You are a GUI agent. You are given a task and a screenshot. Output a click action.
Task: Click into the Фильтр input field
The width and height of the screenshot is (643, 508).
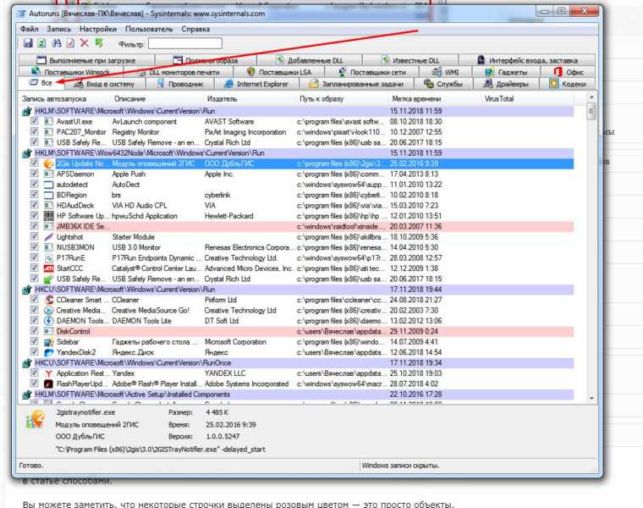[185, 43]
